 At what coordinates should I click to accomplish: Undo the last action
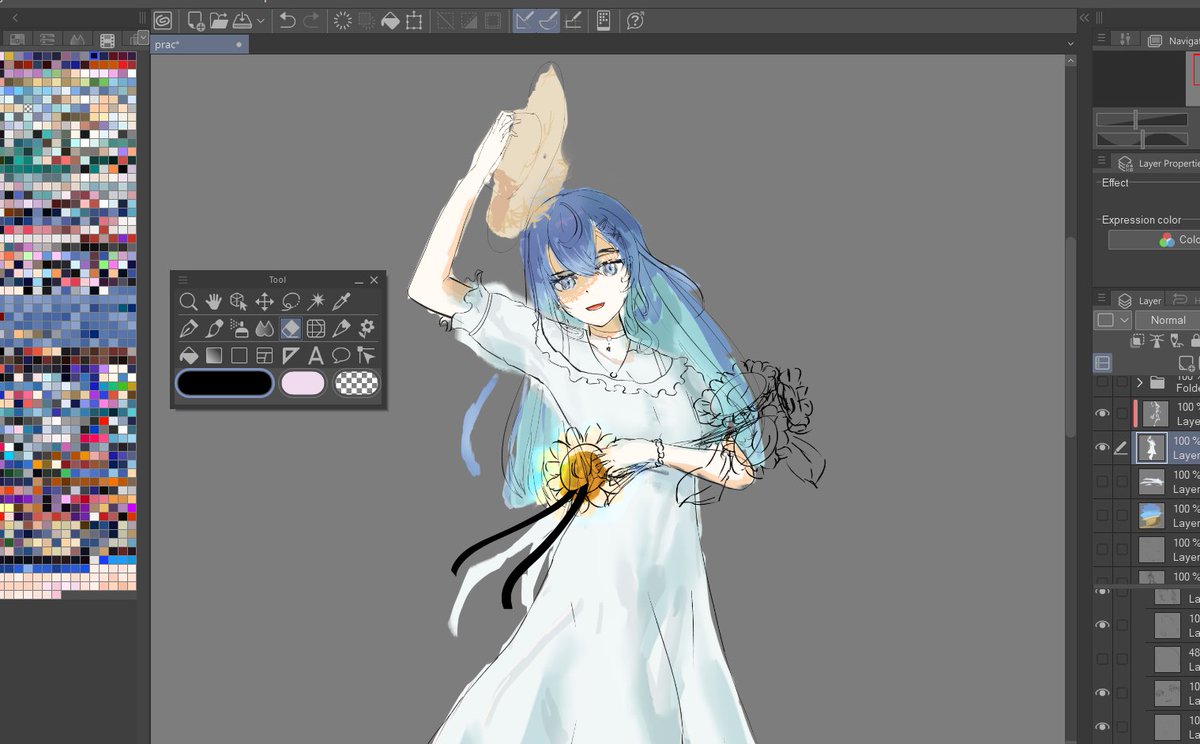(287, 20)
